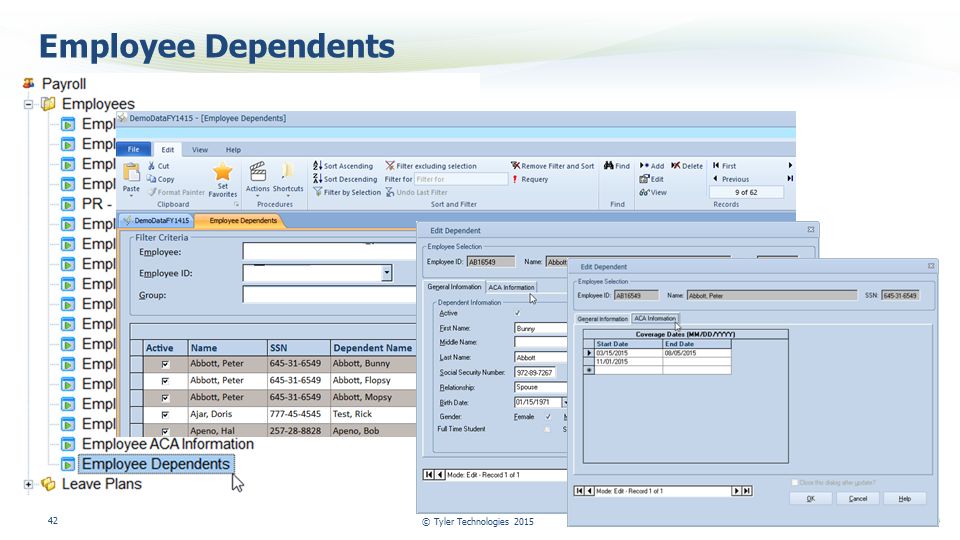
Task: Open the Birth Date dropdown arrow
Action: coord(564,402)
